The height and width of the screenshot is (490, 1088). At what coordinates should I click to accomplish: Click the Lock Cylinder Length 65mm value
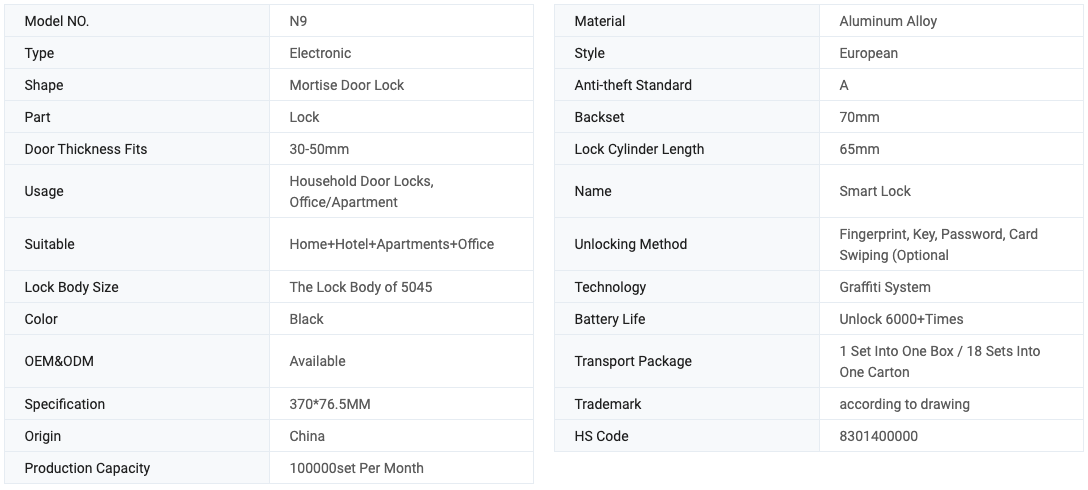click(859, 149)
